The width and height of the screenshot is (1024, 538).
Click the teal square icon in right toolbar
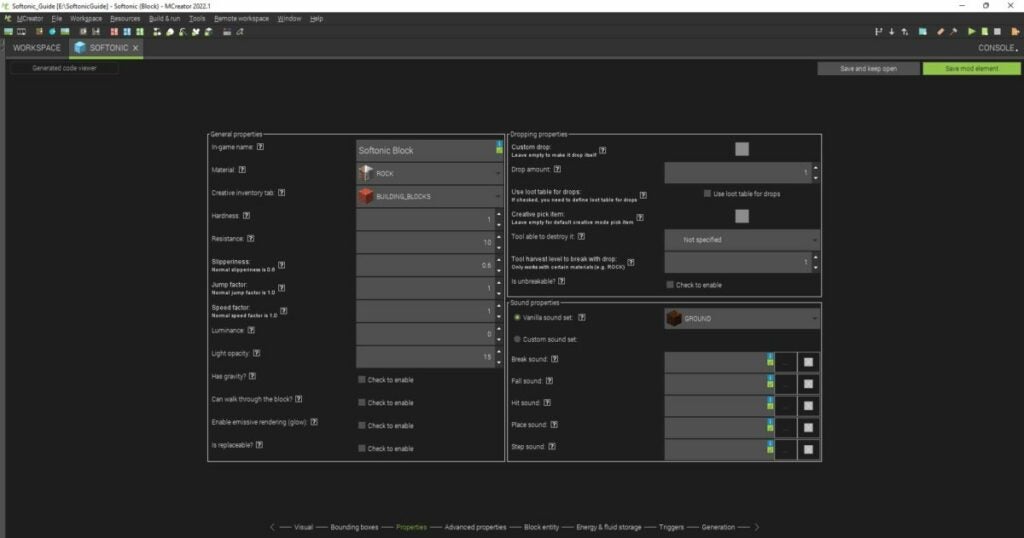pyautogui.click(x=922, y=31)
